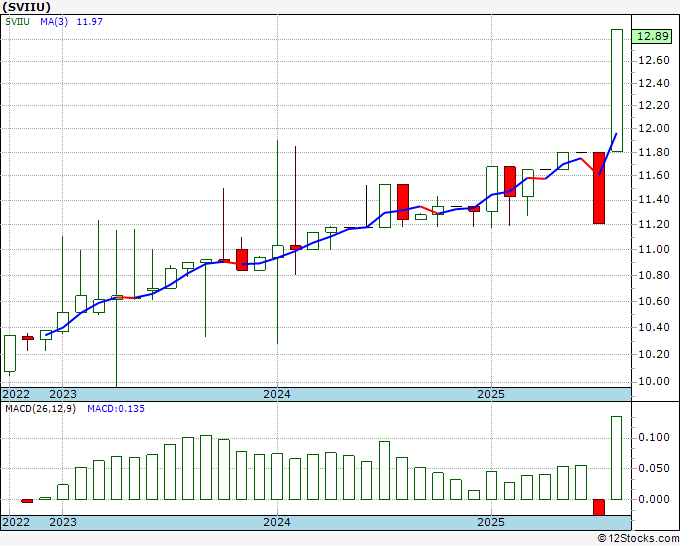Viewport: 680px width, 546px height.
Task: Click the 12.20 price axis label
Action: pos(654,106)
